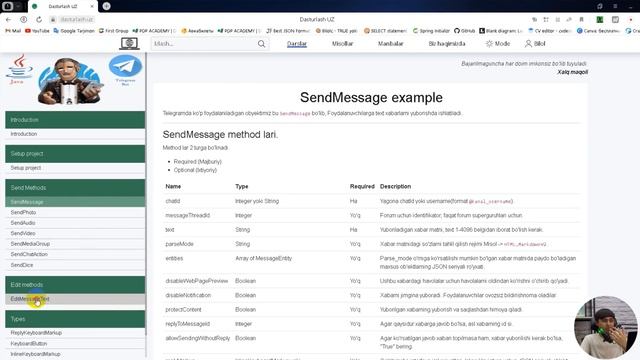This screenshot has width=640, height=360.
Task: Open the CV editor bookmark
Action: coord(549,31)
